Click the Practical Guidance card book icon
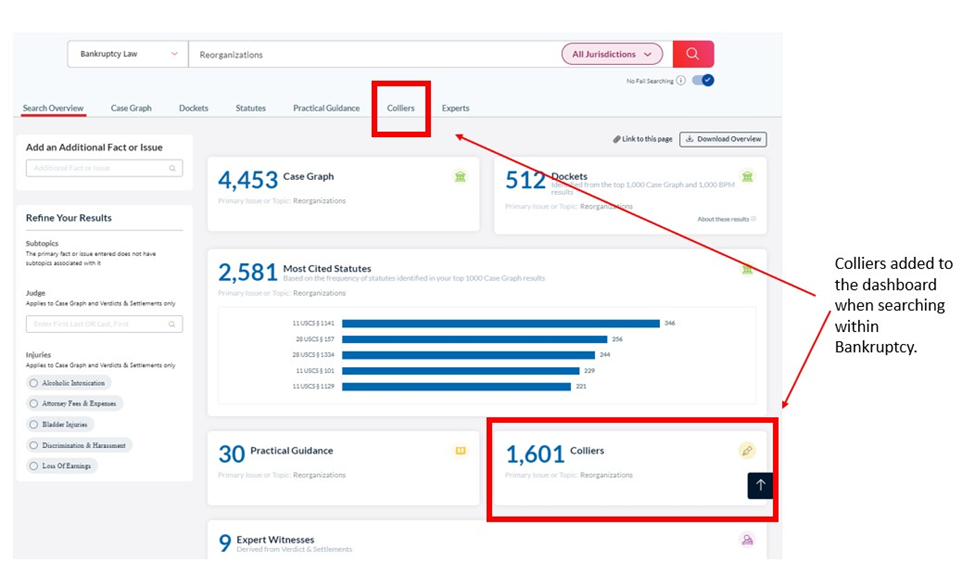The height and width of the screenshot is (574, 975). pos(461,451)
